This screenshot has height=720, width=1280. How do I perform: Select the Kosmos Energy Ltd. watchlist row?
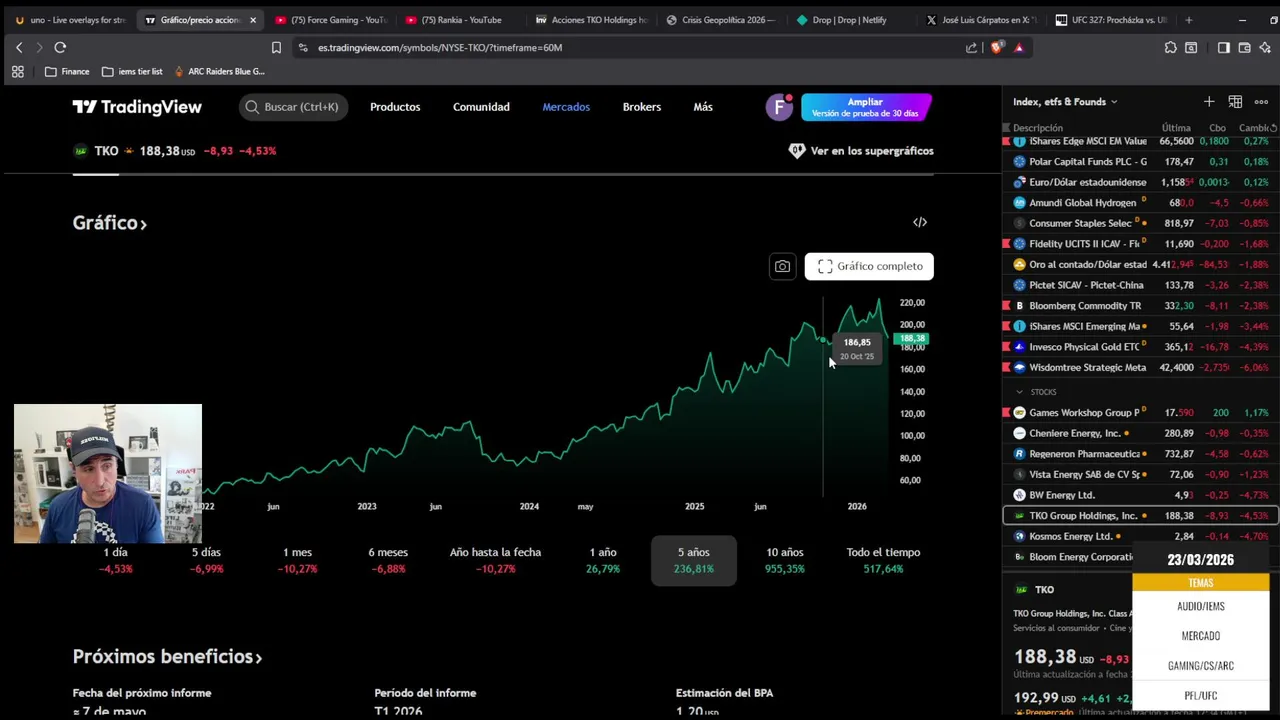tap(1140, 536)
